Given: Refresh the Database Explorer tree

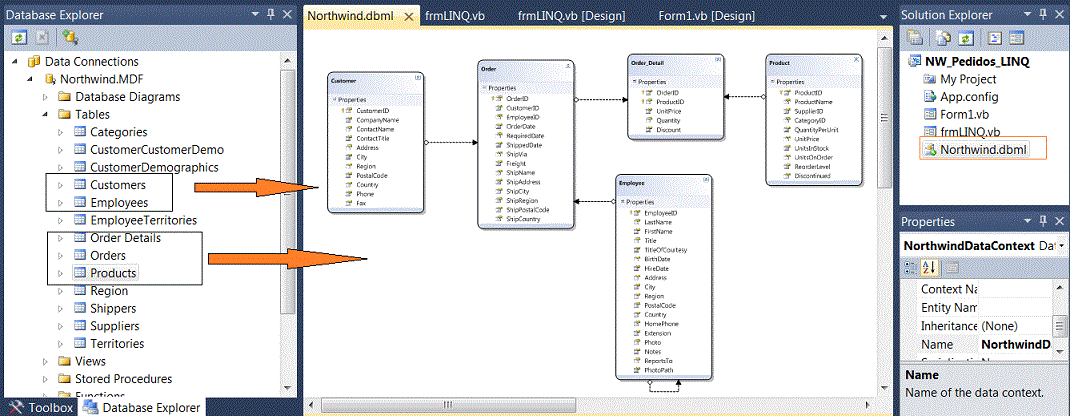Looking at the screenshot, I should pyautogui.click(x=20, y=38).
